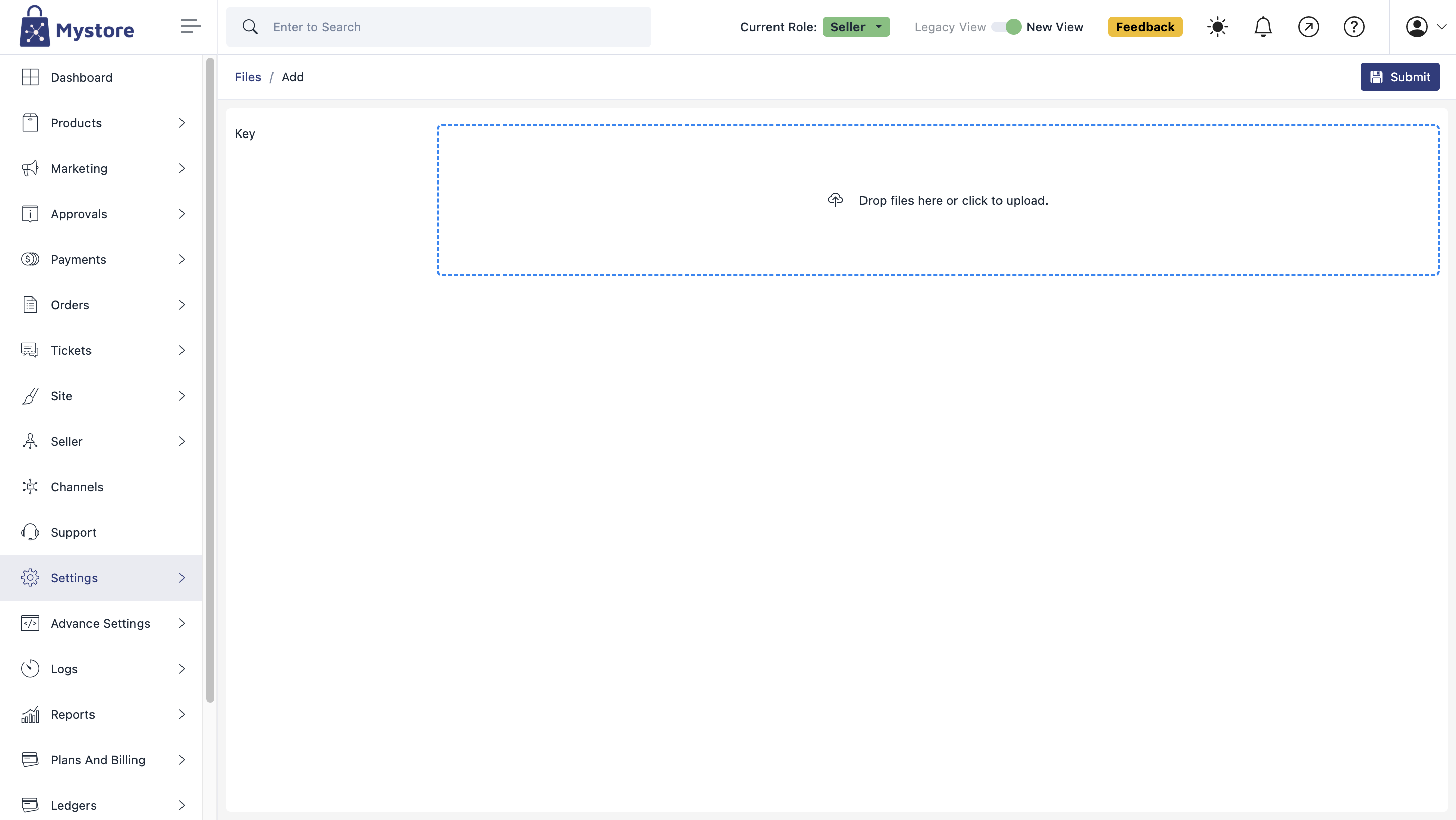Click the Marketing megaphone icon
1456x820 pixels.
click(x=30, y=168)
